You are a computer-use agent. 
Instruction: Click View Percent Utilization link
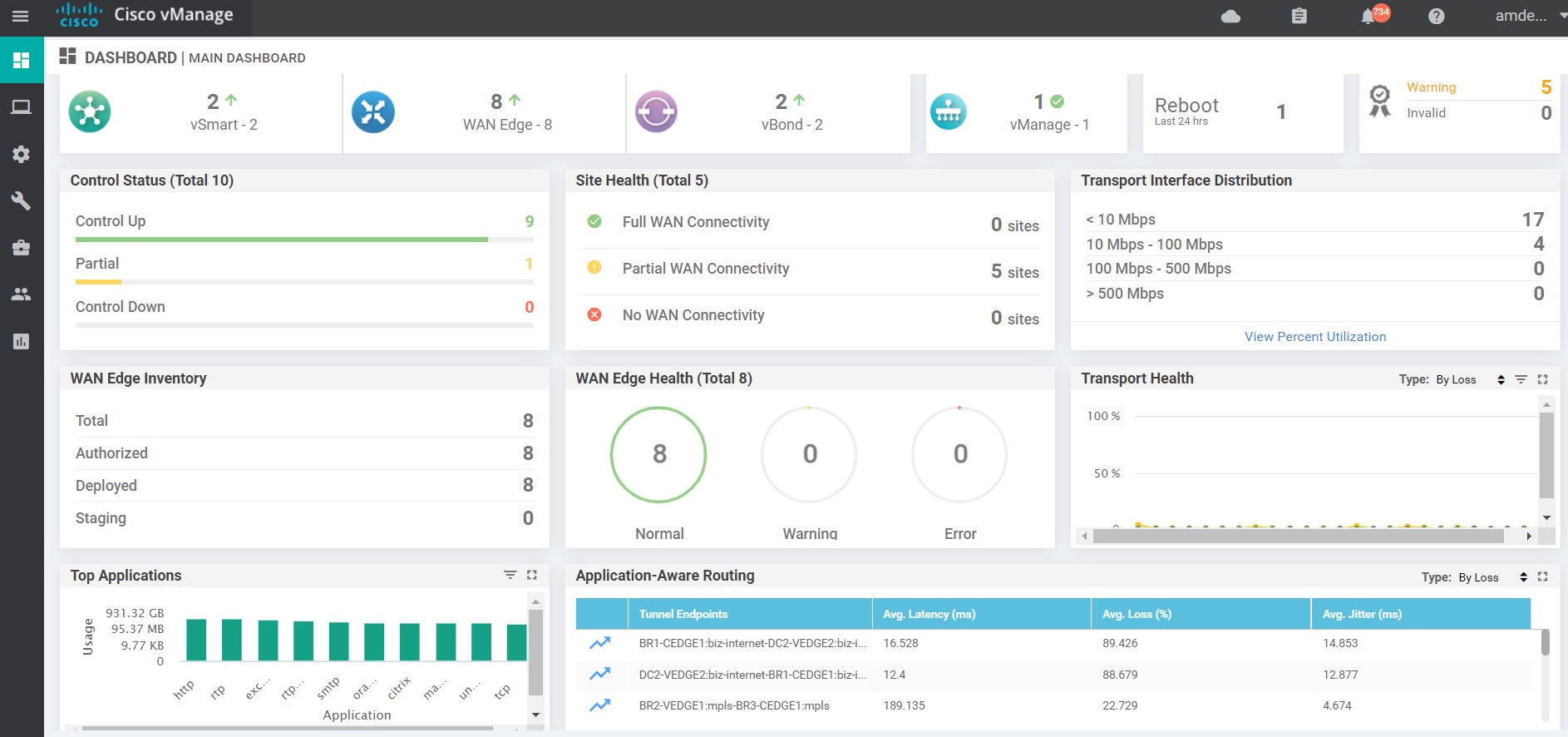[1314, 337]
